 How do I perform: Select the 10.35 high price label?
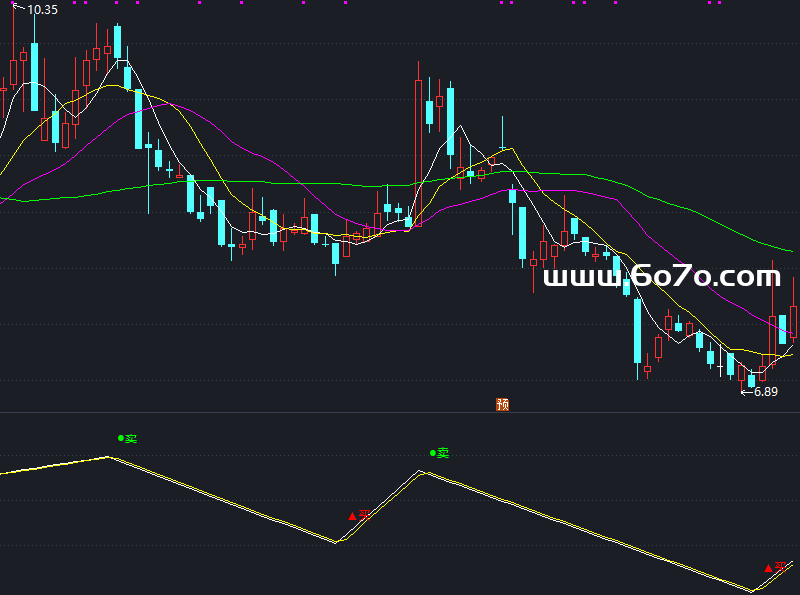point(42,10)
